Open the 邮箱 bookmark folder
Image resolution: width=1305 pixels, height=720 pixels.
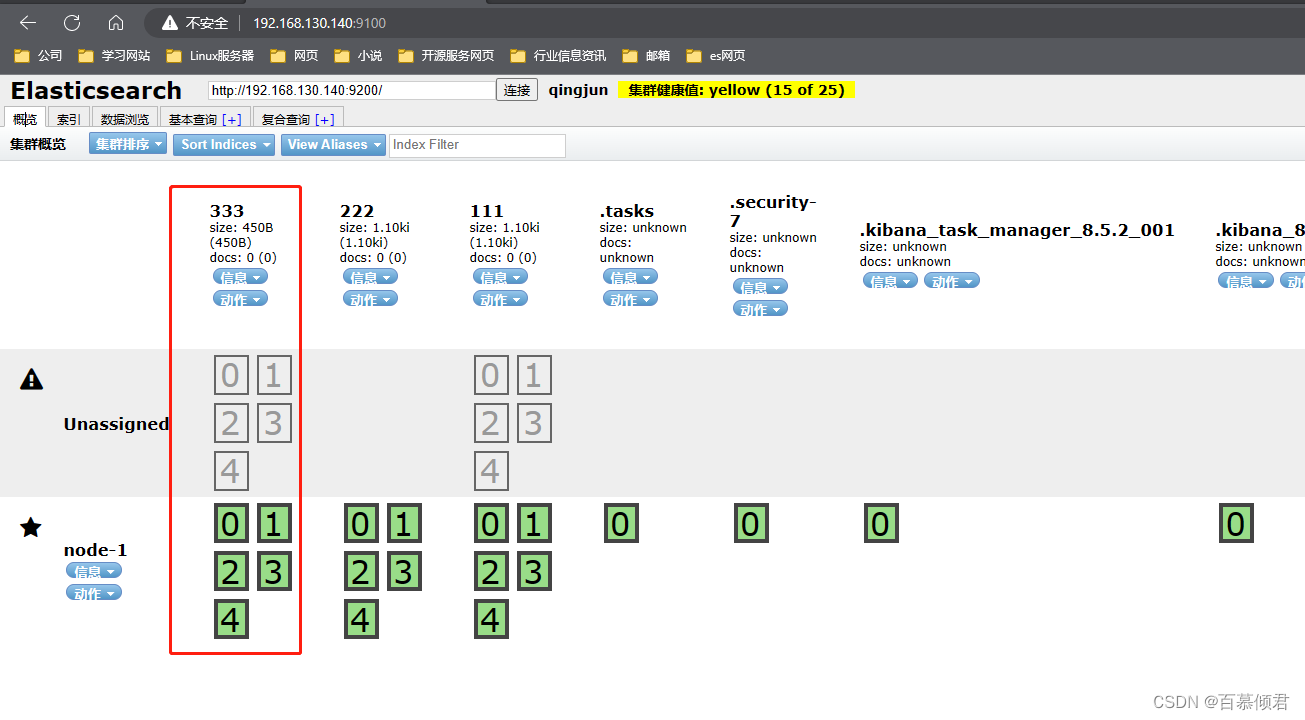(x=646, y=56)
